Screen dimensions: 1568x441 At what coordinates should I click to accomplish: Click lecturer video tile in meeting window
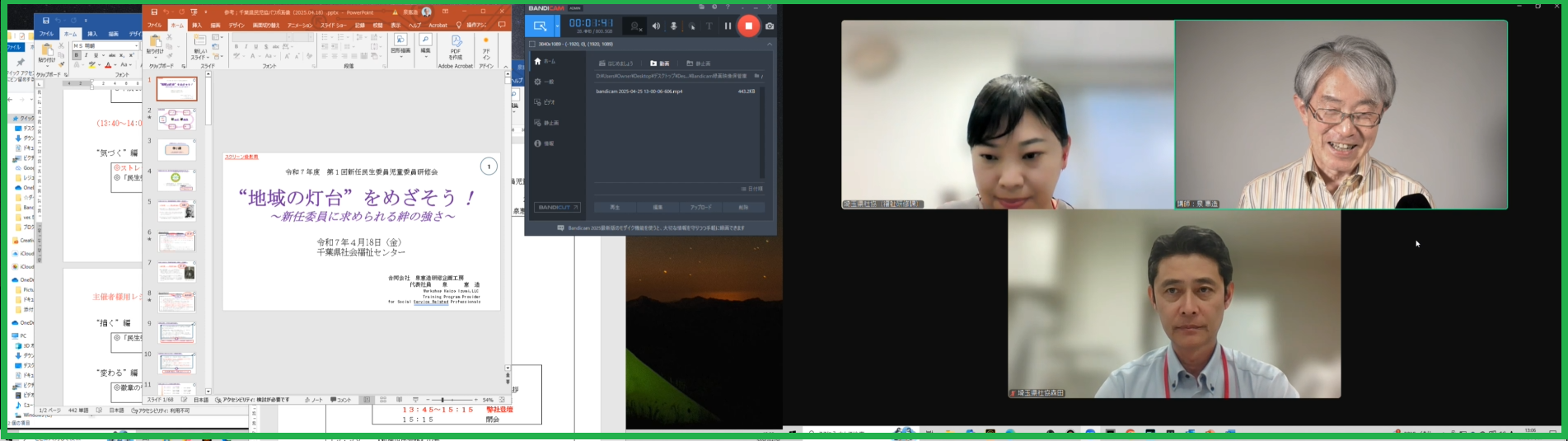1341,115
